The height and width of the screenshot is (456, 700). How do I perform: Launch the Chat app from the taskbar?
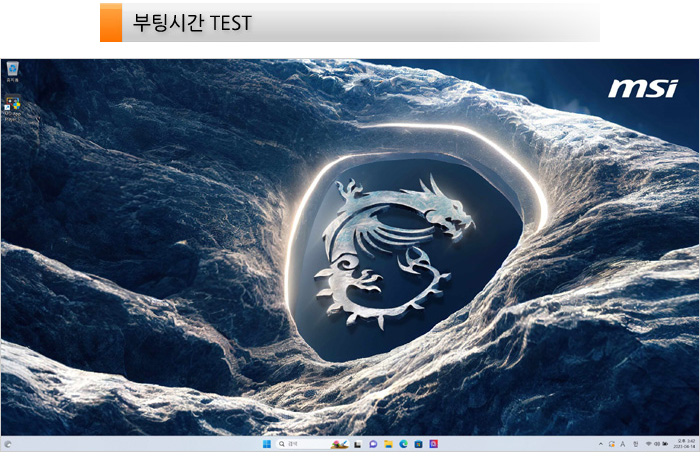(x=373, y=444)
